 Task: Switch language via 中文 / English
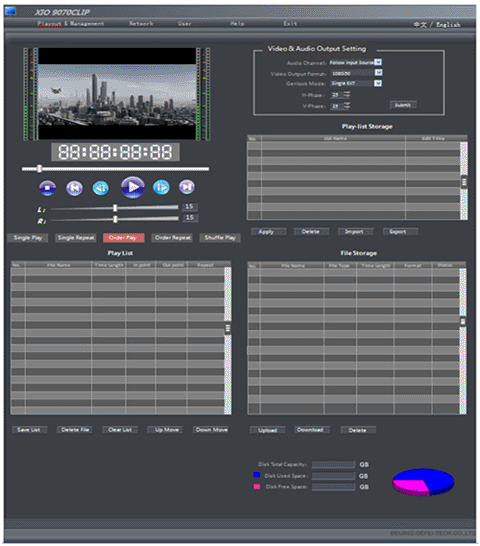[x=437, y=24]
